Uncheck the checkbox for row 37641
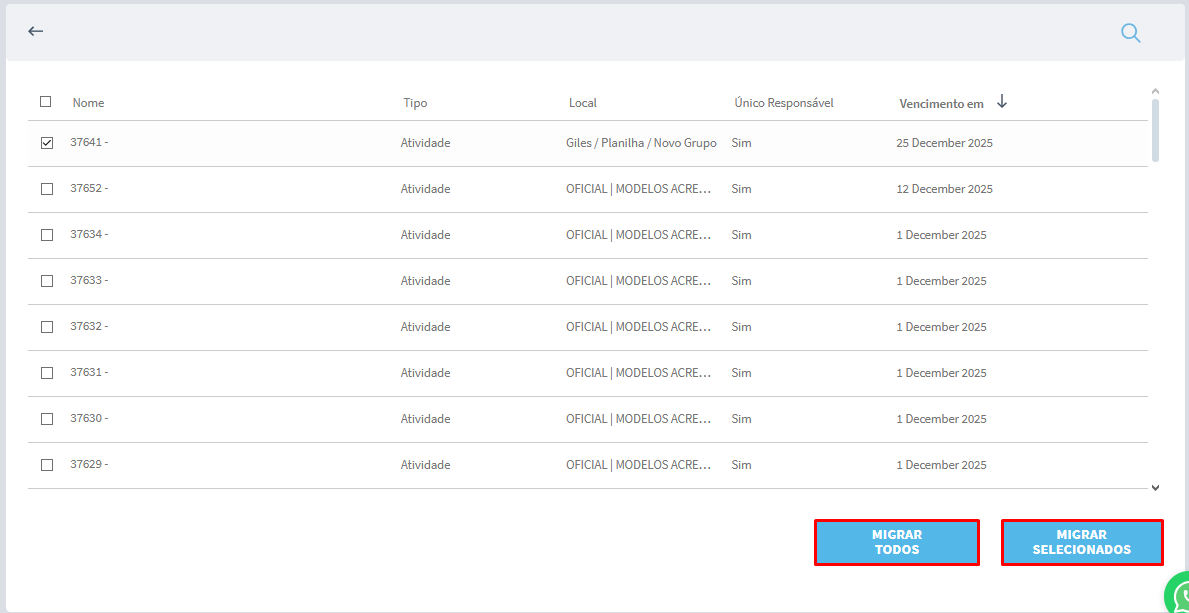 (47, 143)
